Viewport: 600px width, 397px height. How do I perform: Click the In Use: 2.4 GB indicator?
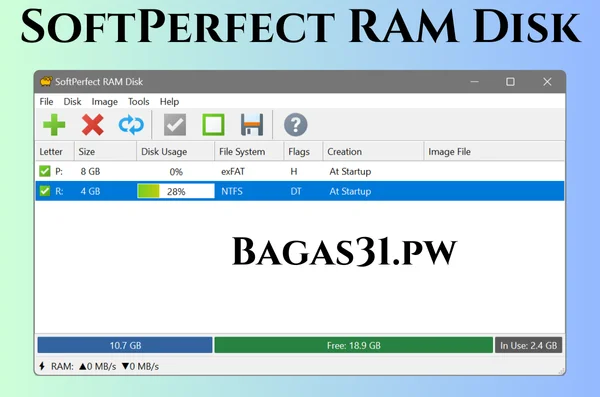click(528, 345)
